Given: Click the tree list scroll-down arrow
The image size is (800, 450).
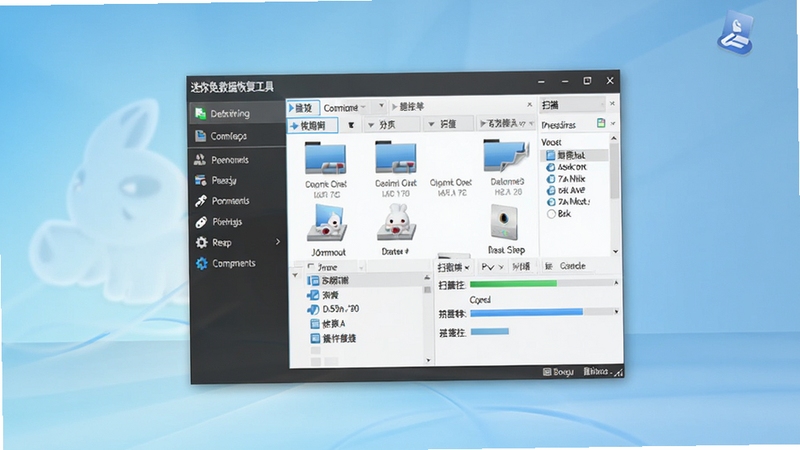Looking at the screenshot, I should coord(428,360).
